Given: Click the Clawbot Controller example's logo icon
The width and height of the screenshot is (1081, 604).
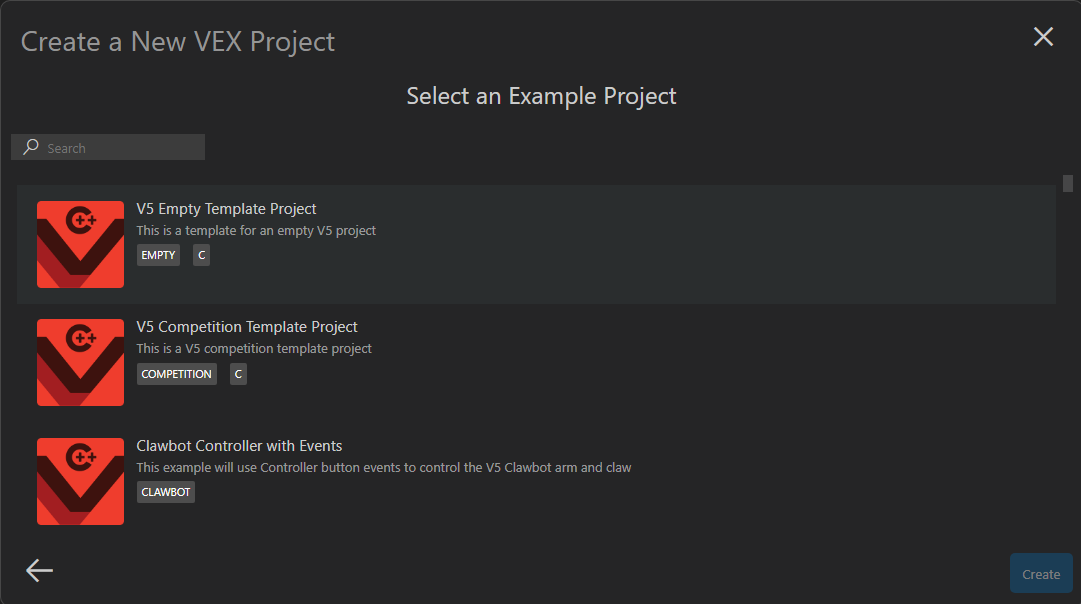Looking at the screenshot, I should (x=80, y=481).
